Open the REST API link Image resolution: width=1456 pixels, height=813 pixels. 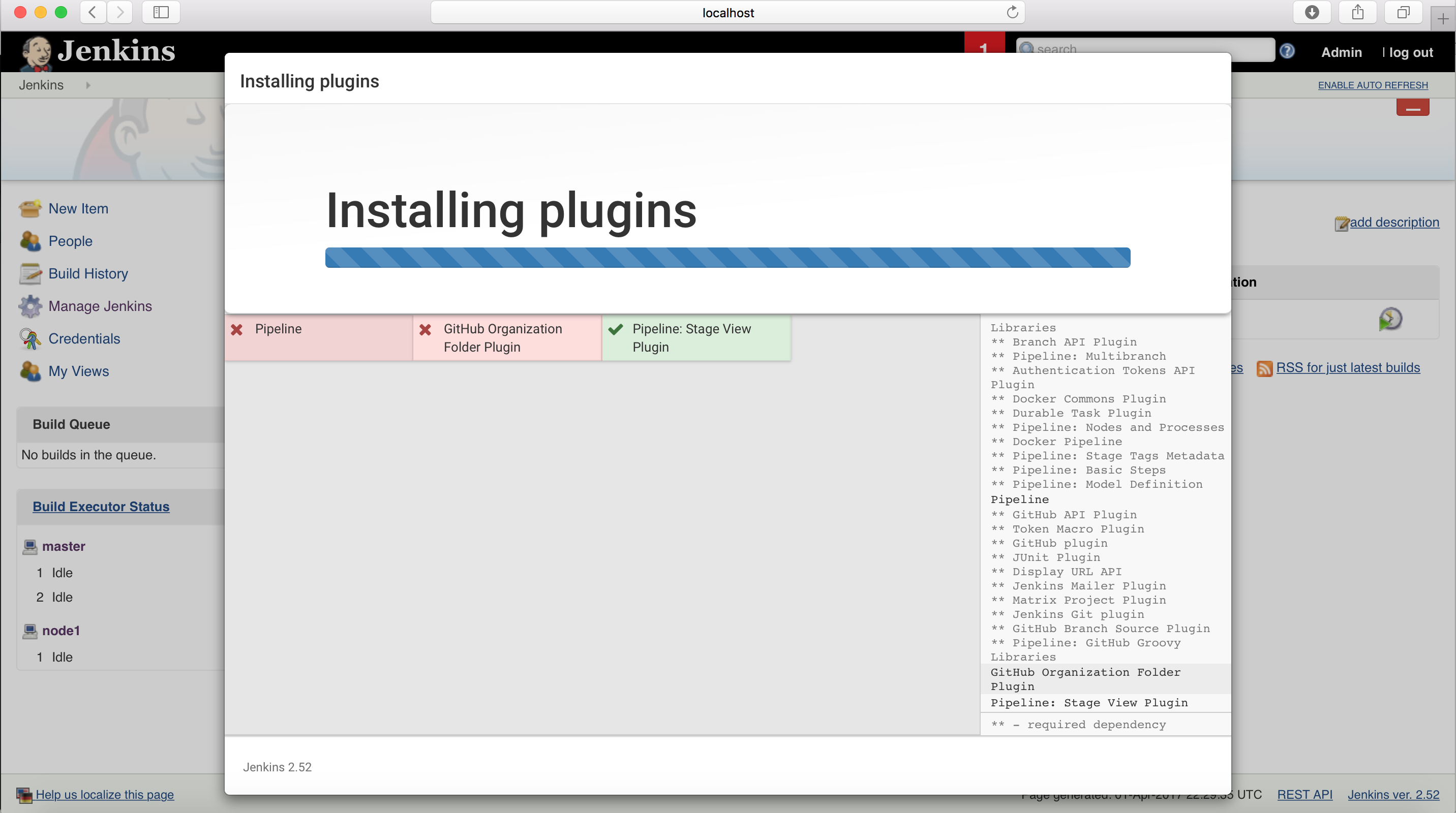[x=1305, y=795]
